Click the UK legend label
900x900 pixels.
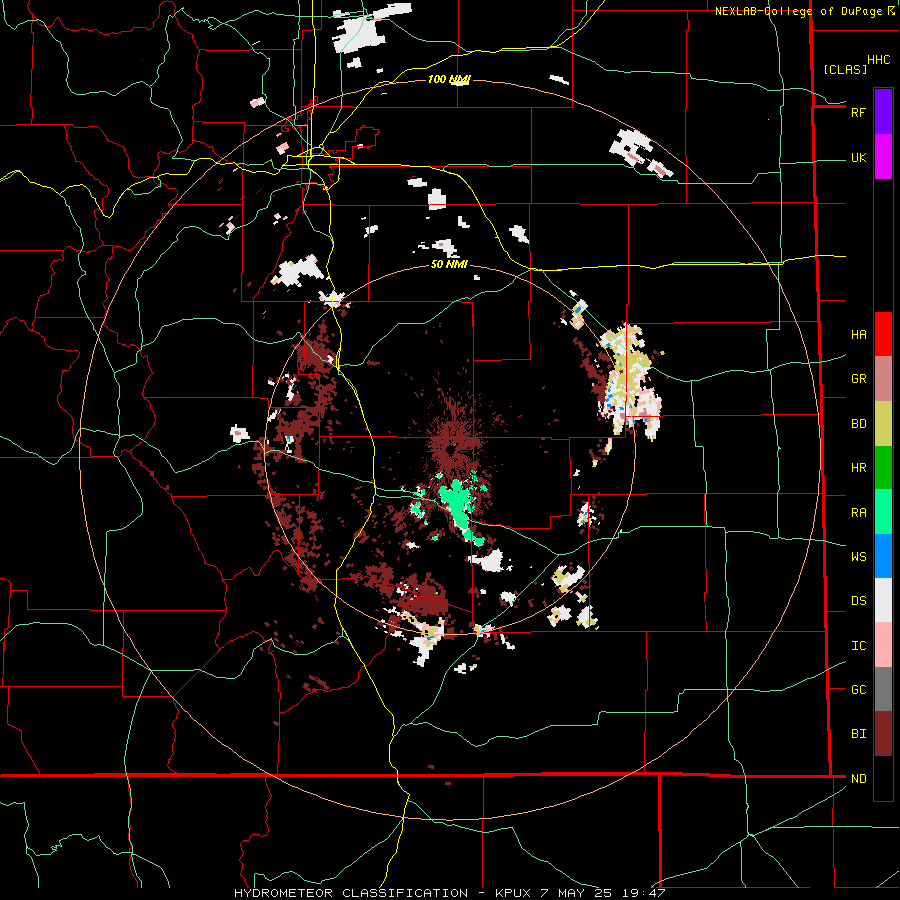point(858,158)
